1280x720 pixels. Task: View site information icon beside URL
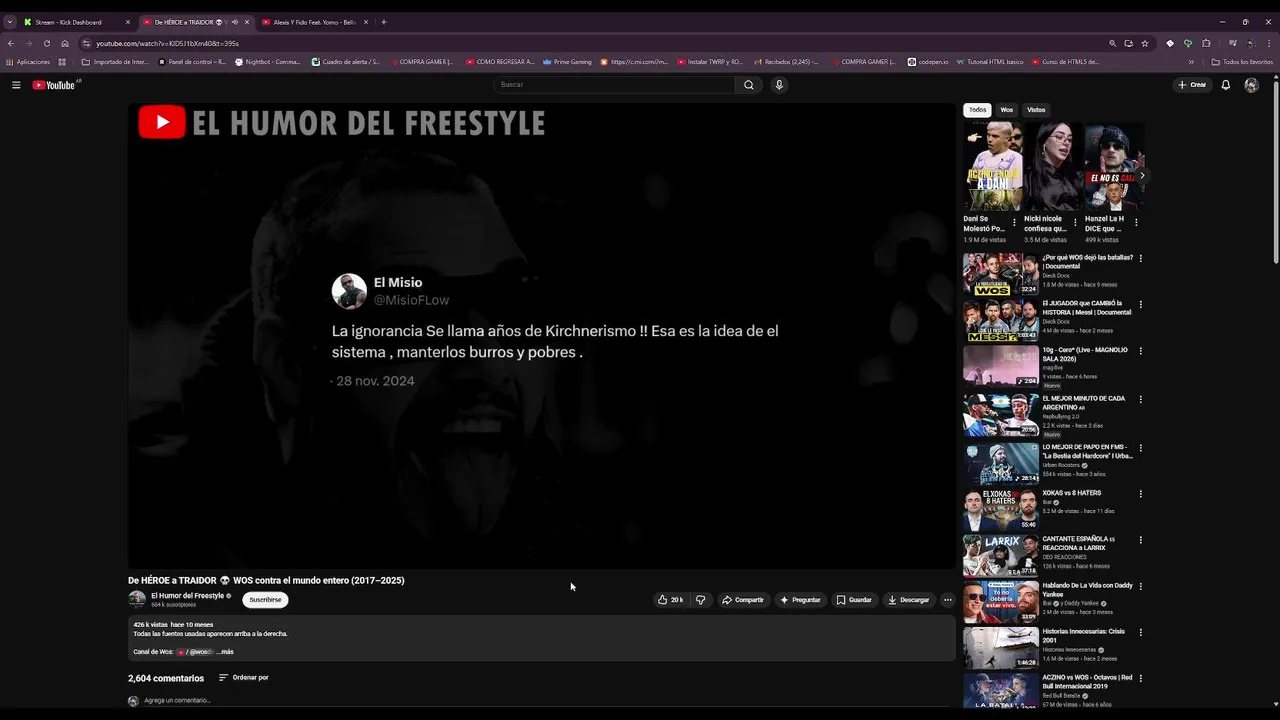tap(86, 43)
